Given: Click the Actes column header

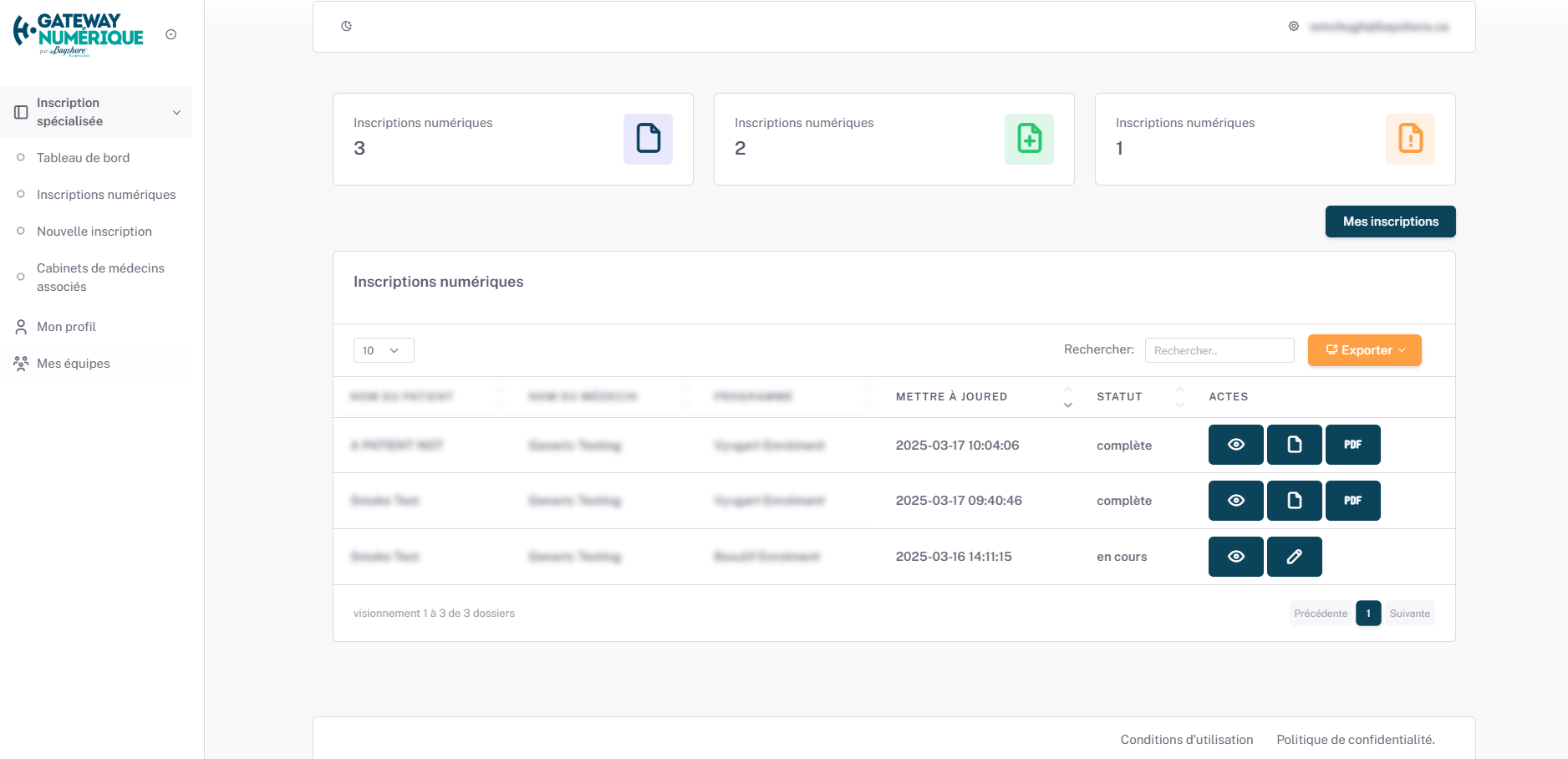Looking at the screenshot, I should (x=1228, y=397).
